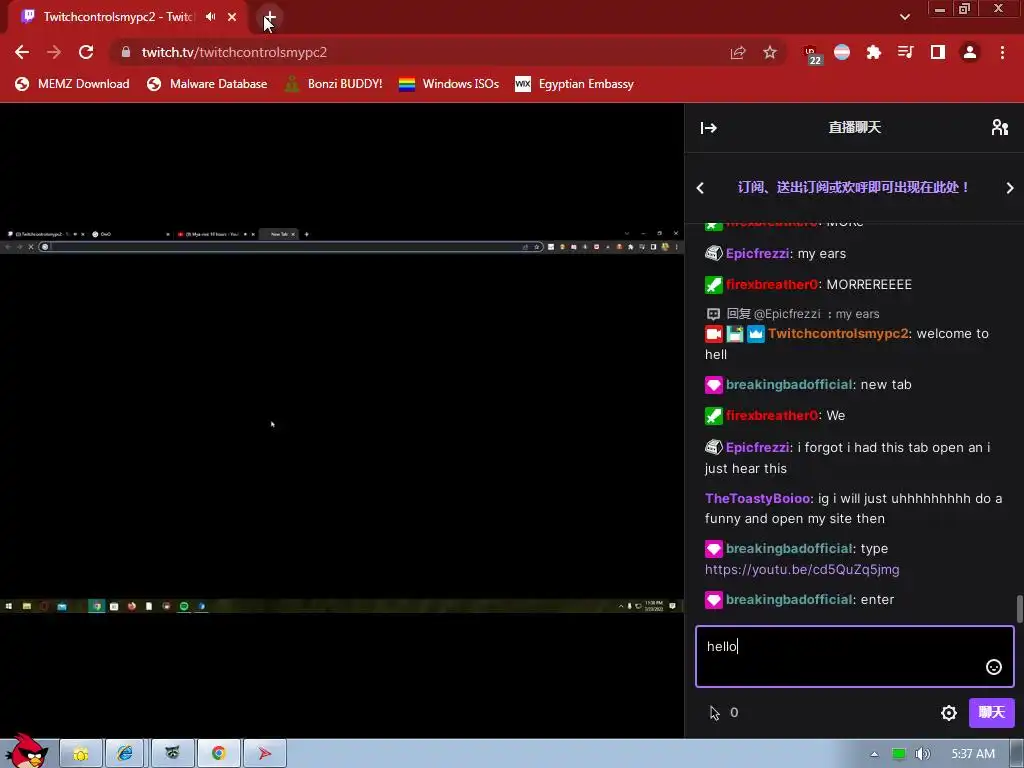Launch Internet Explorer from taskbar
This screenshot has width=1024, height=768.
coord(125,754)
